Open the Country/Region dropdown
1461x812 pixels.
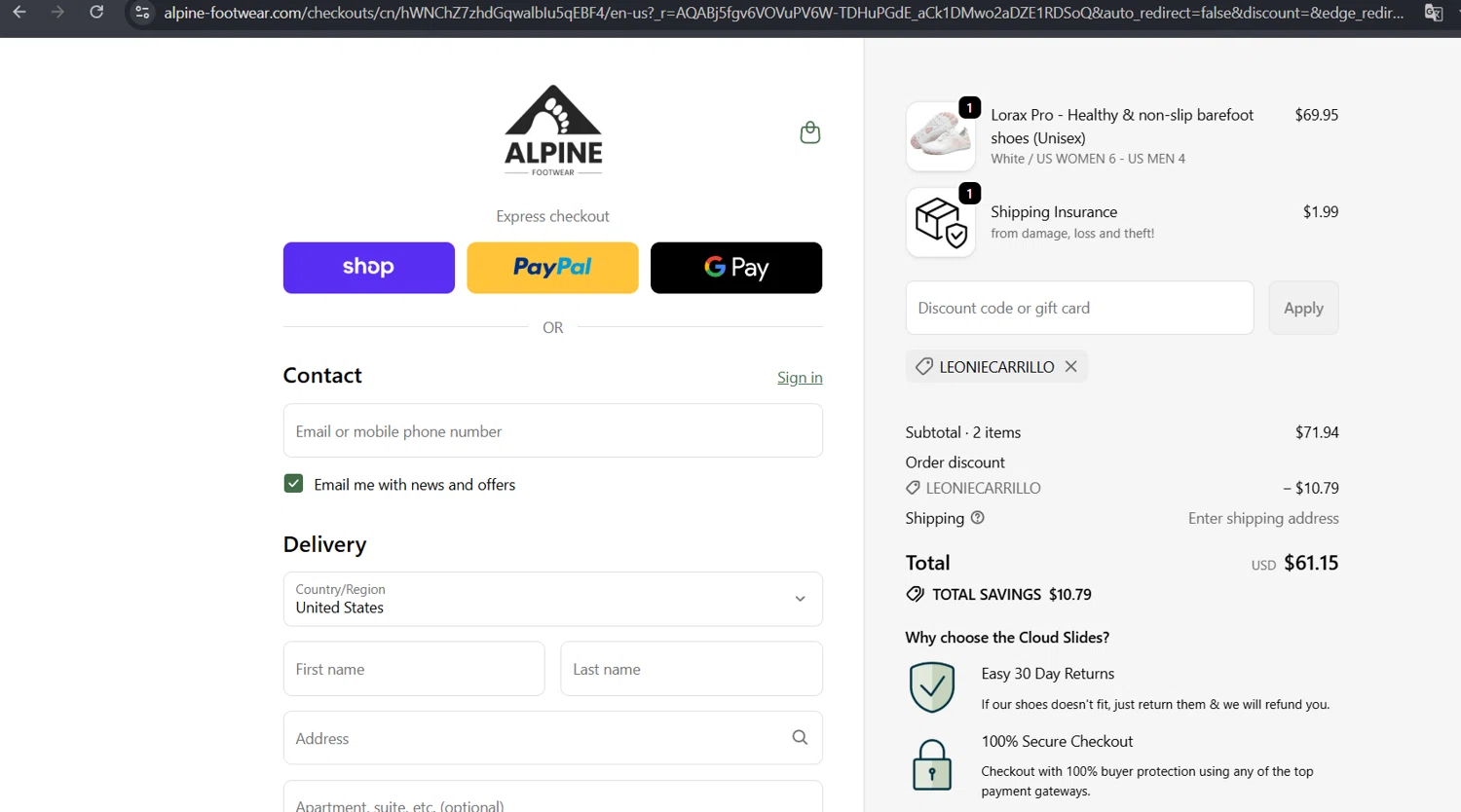[553, 599]
